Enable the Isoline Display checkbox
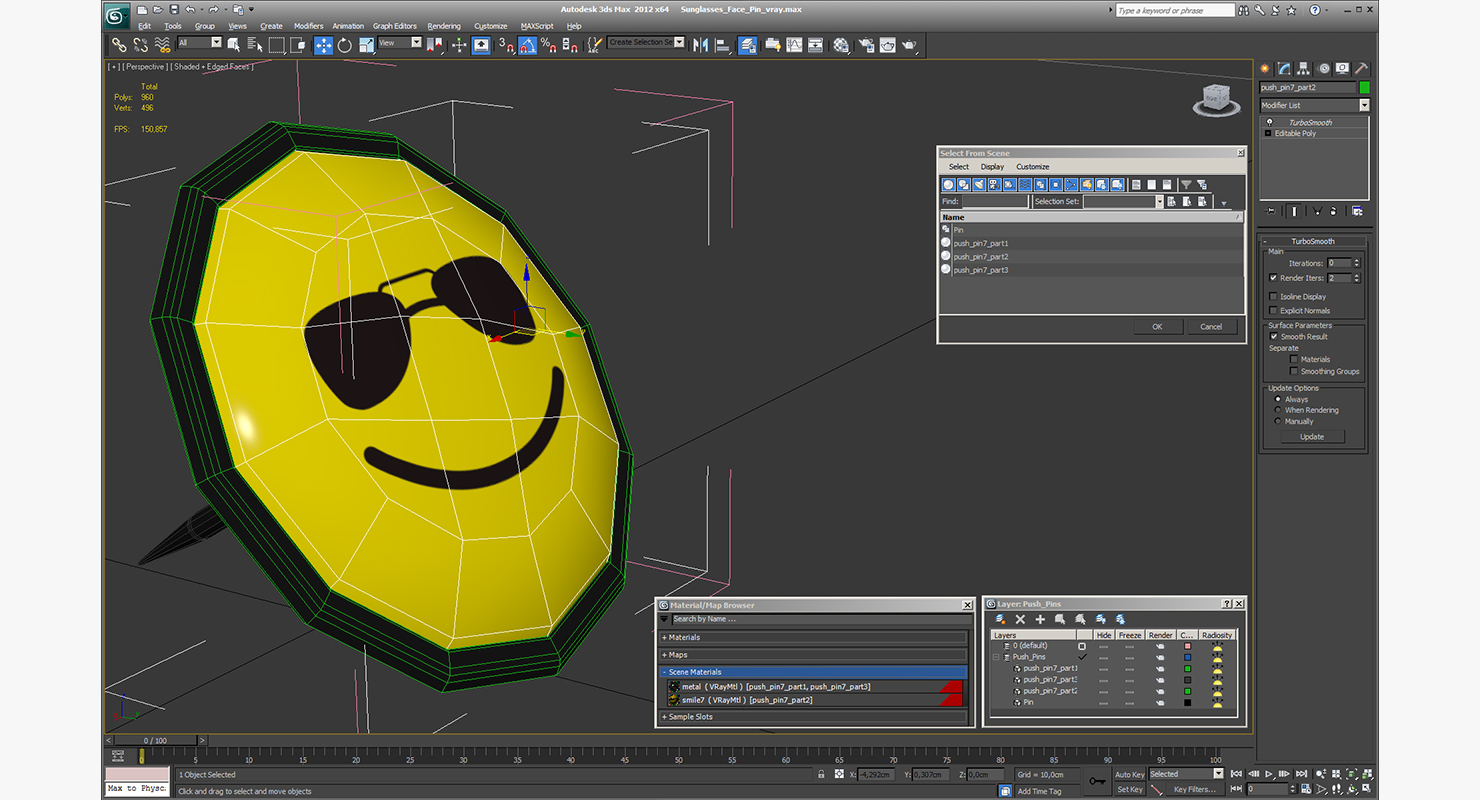1480x800 pixels. pyautogui.click(x=1273, y=297)
